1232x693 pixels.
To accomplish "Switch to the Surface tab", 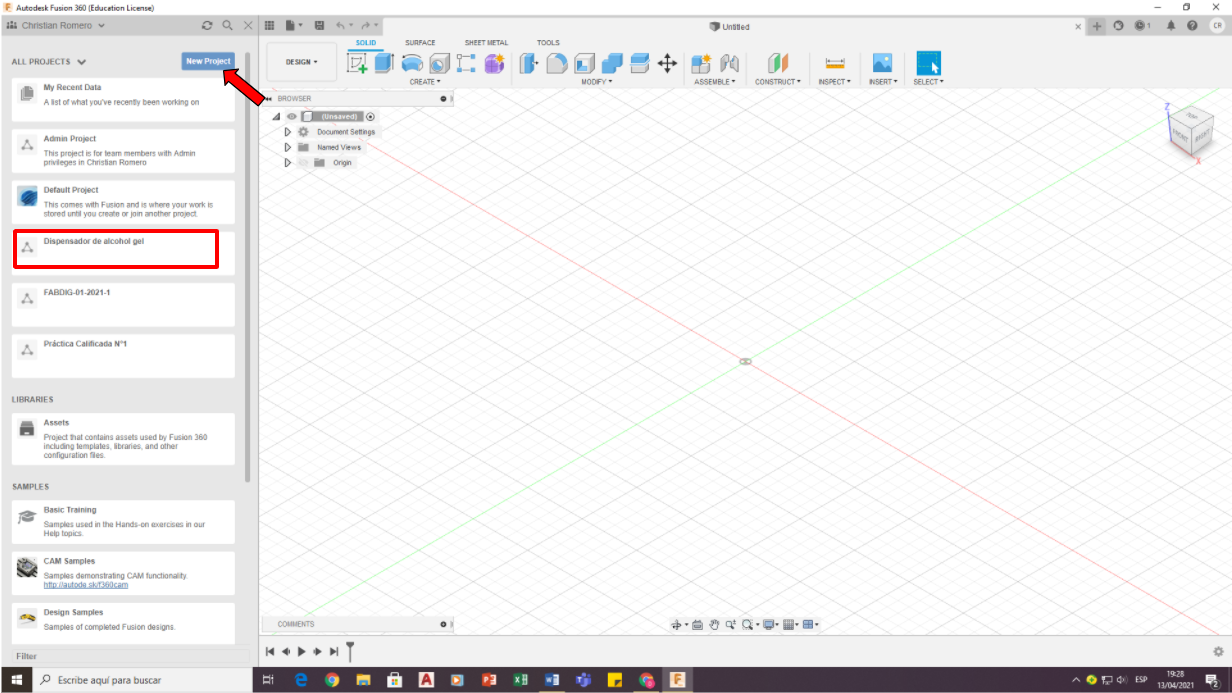I will tap(420, 43).
